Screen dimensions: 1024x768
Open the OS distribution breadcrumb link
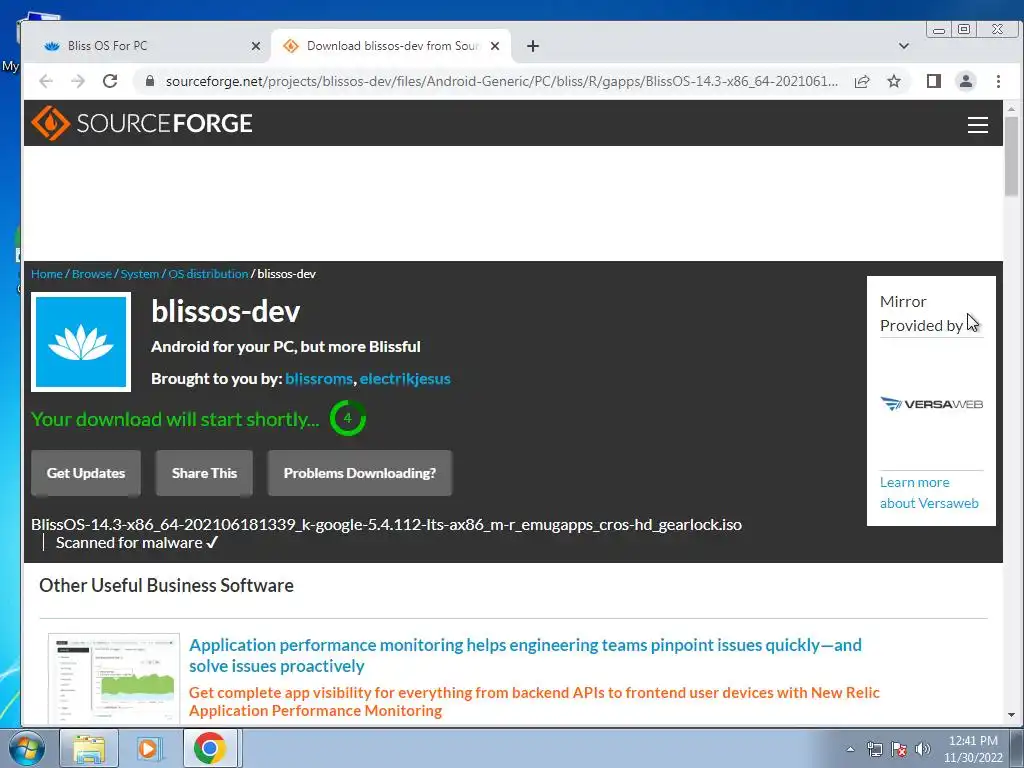pos(208,274)
